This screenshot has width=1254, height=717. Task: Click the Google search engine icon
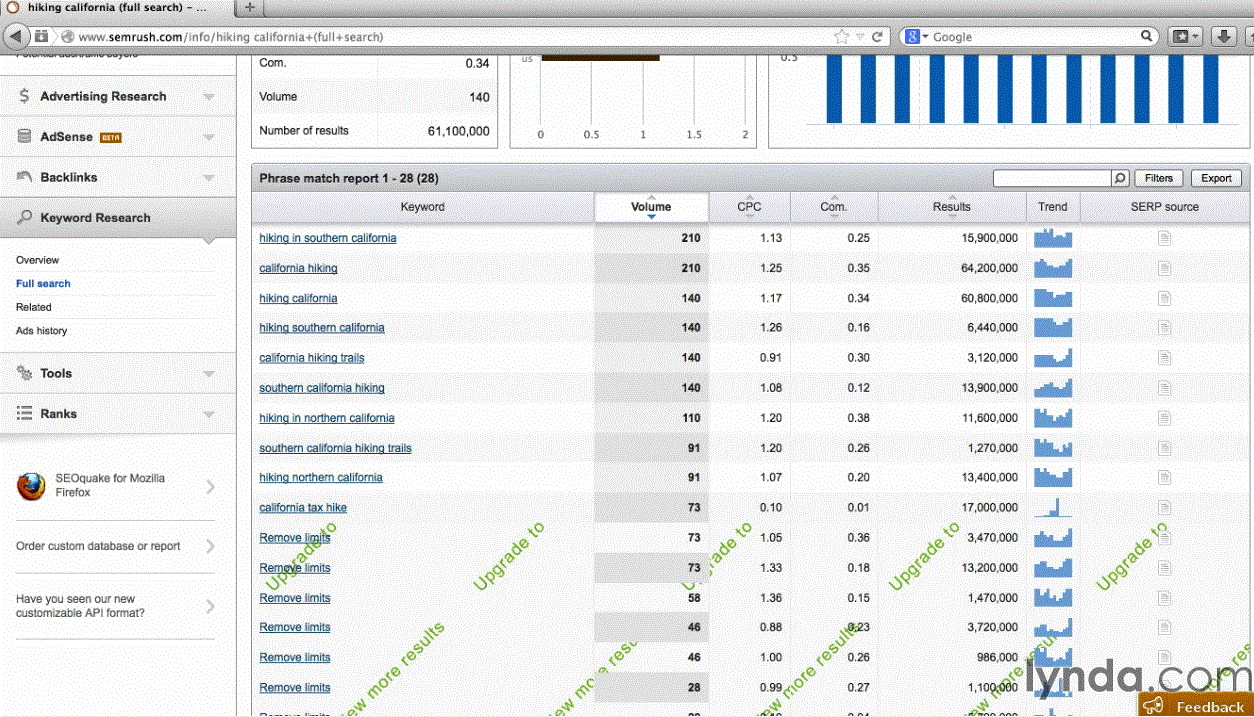click(912, 36)
